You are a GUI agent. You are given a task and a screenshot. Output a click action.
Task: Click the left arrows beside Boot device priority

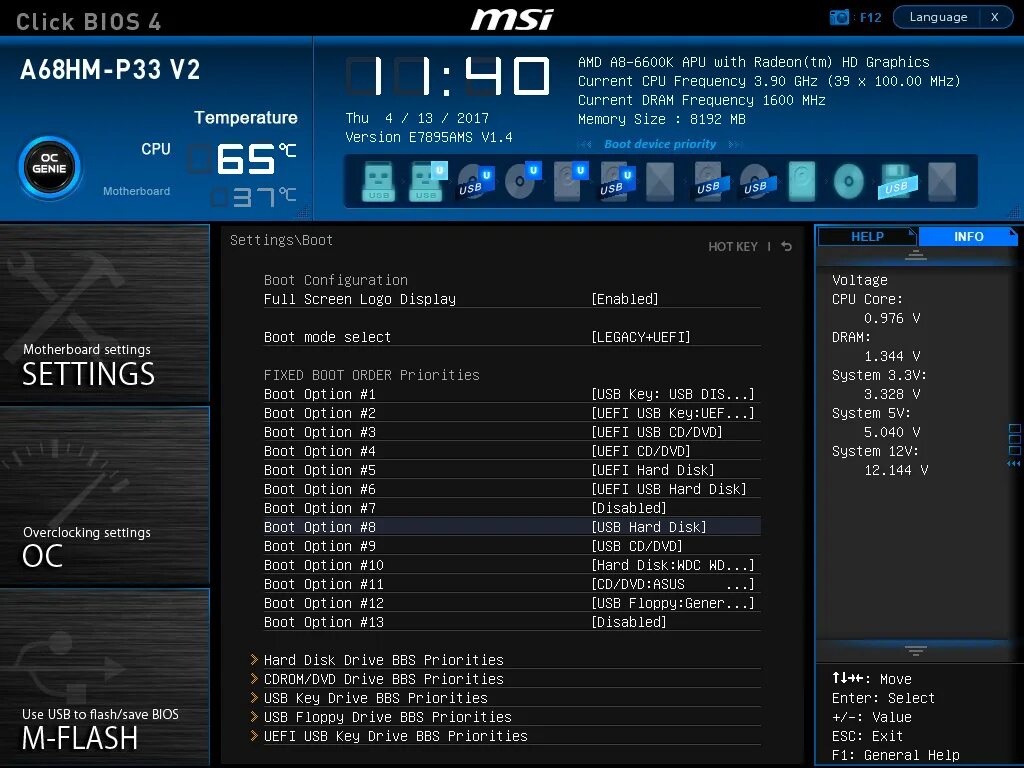click(584, 144)
